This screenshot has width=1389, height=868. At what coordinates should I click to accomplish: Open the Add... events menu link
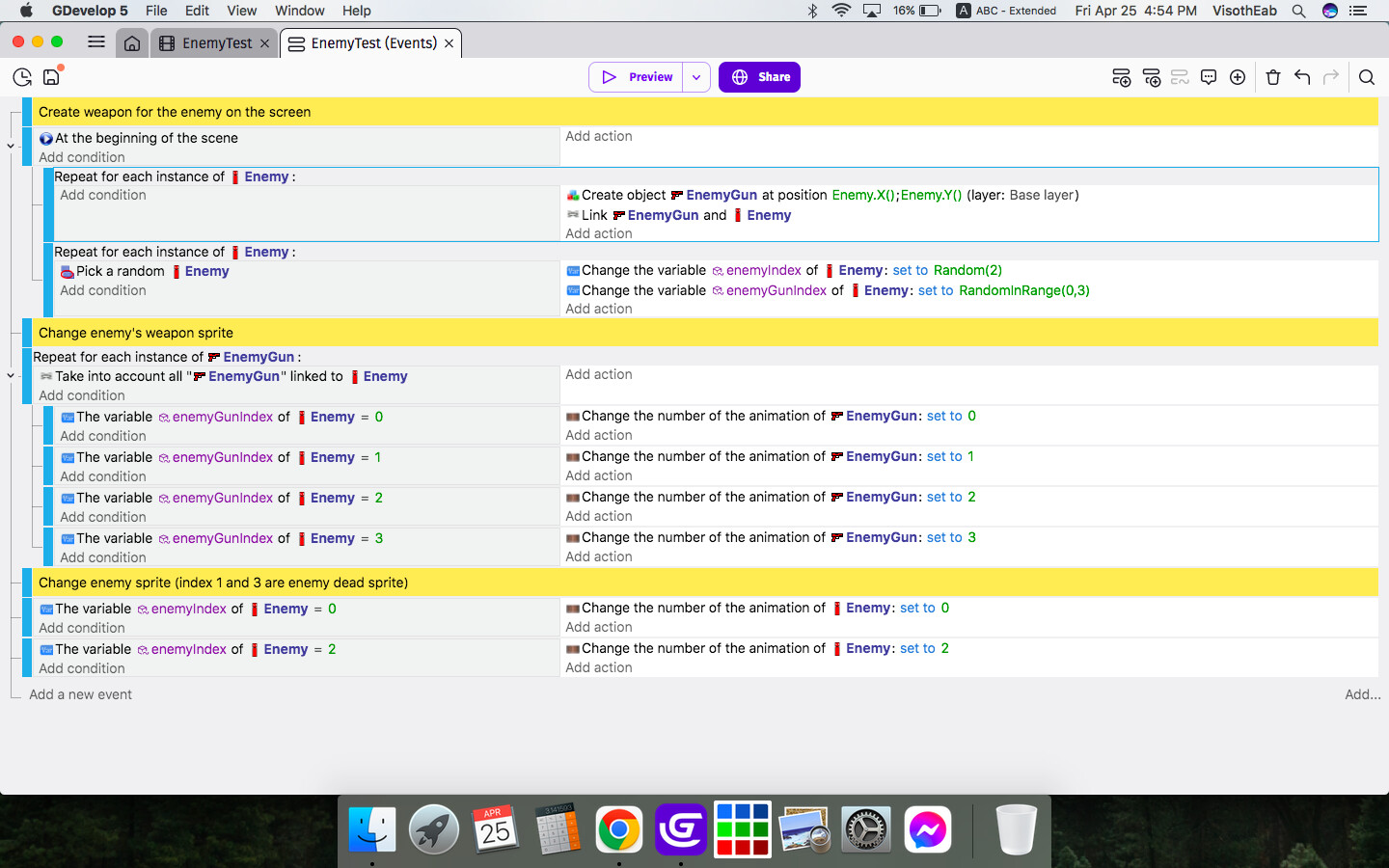1362,694
